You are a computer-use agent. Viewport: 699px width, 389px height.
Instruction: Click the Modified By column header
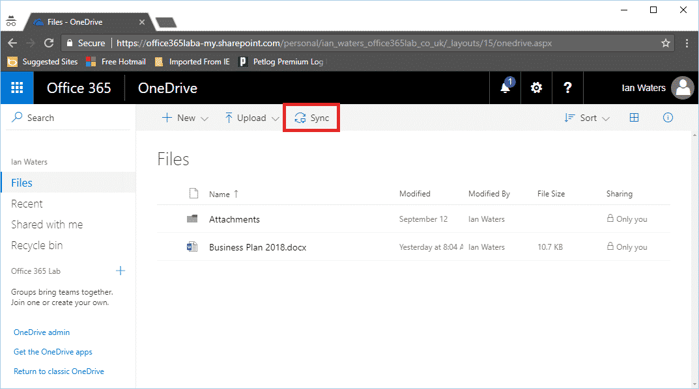click(x=489, y=194)
